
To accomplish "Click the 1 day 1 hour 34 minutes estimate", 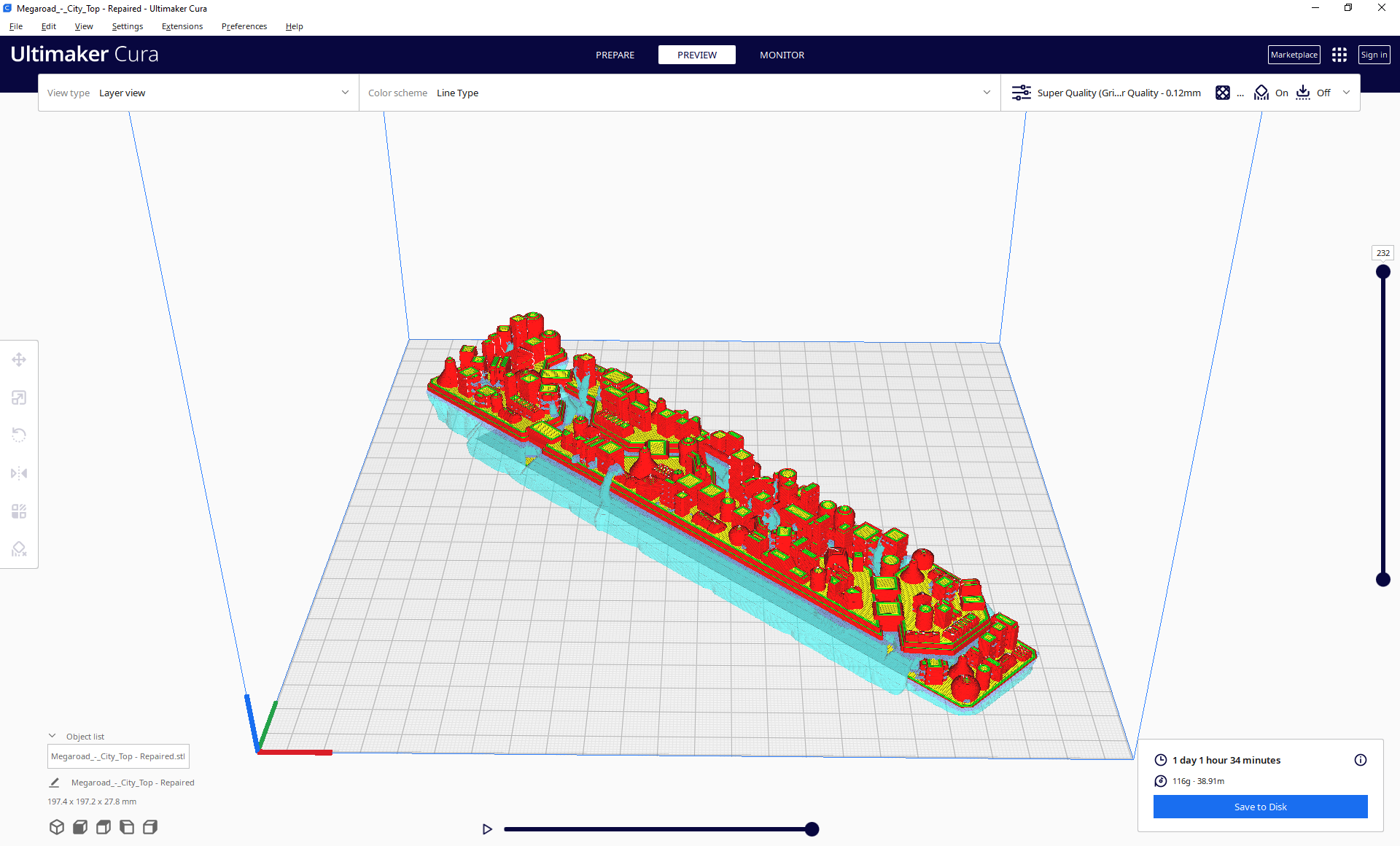I will [x=1226, y=760].
